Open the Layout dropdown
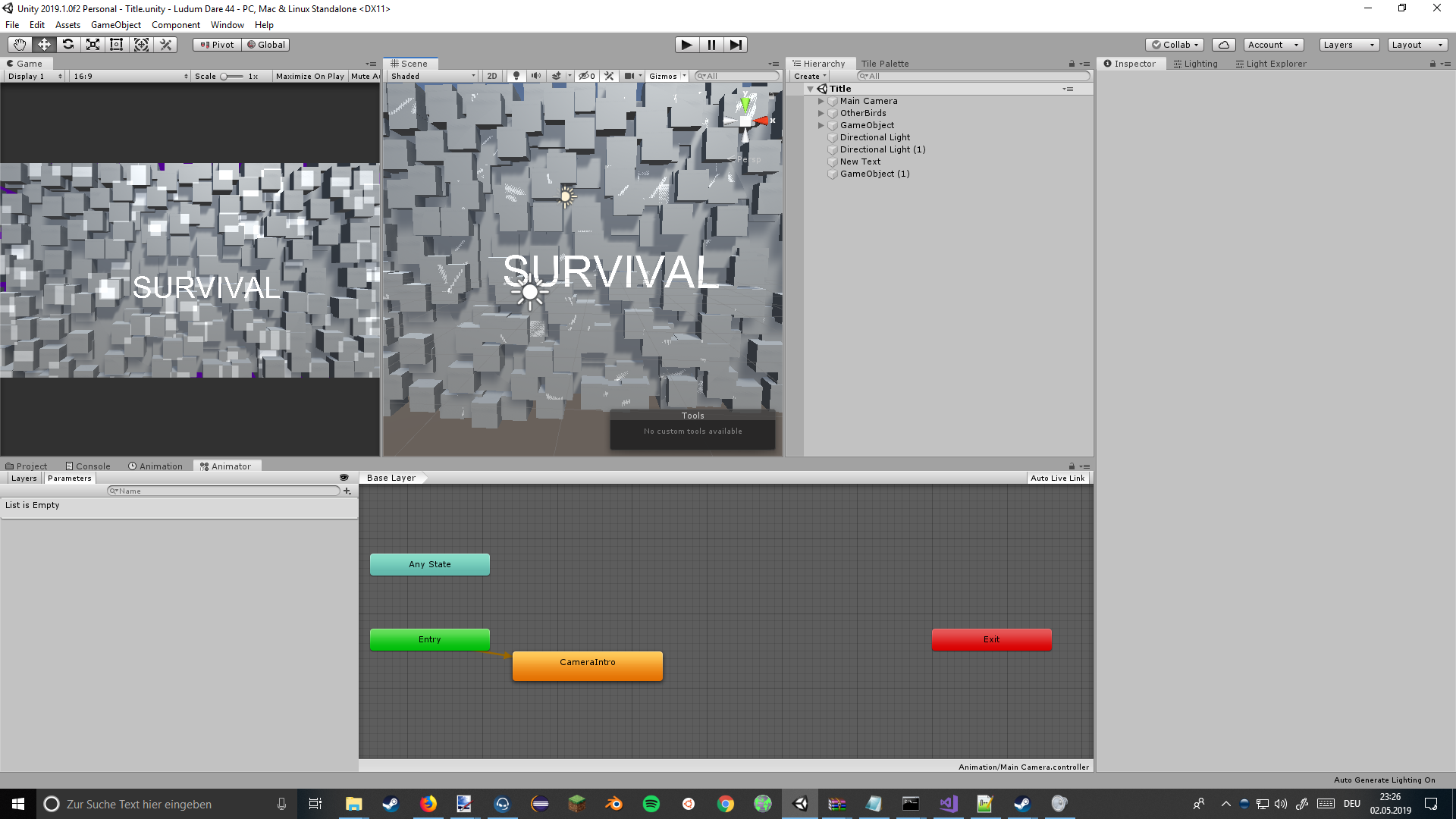The width and height of the screenshot is (1456, 819). point(1417,45)
